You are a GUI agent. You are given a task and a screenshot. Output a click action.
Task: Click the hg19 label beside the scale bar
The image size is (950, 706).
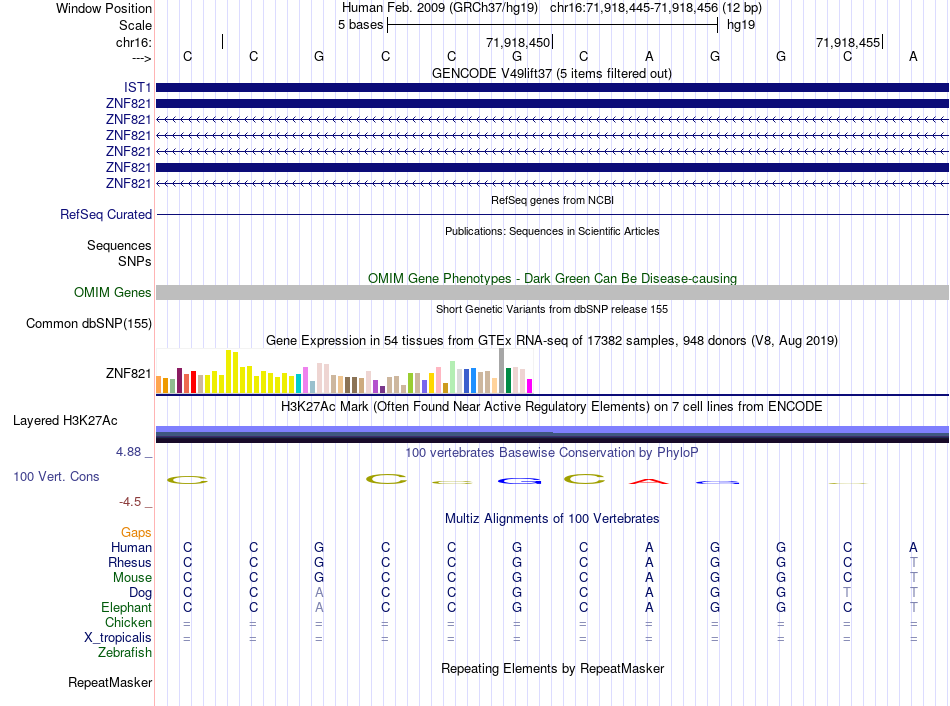(741, 25)
